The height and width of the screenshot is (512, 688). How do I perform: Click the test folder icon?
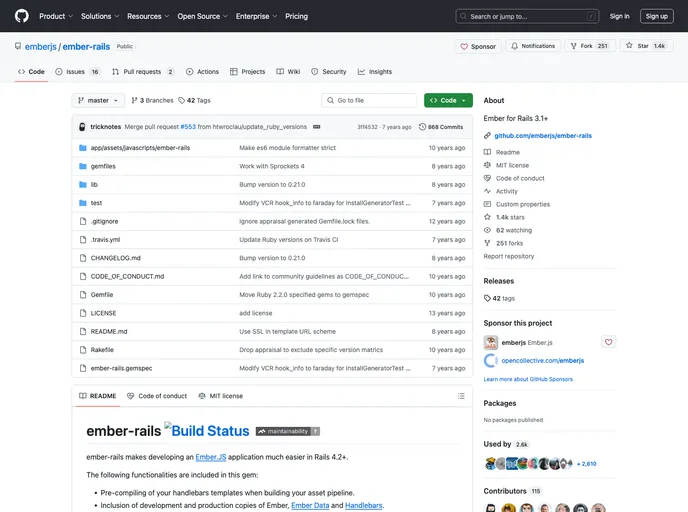point(82,203)
